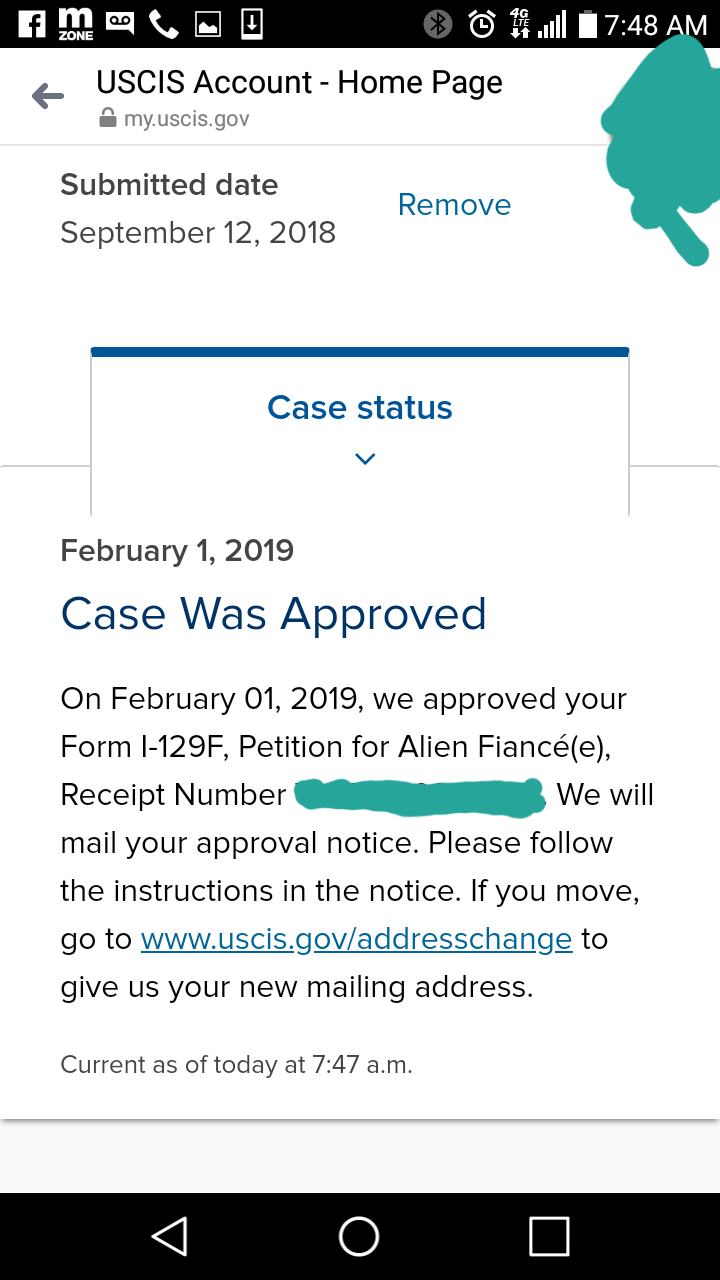Open www.uscis.gov/addresschange link
Screen dimensions: 720x1280
[357, 939]
